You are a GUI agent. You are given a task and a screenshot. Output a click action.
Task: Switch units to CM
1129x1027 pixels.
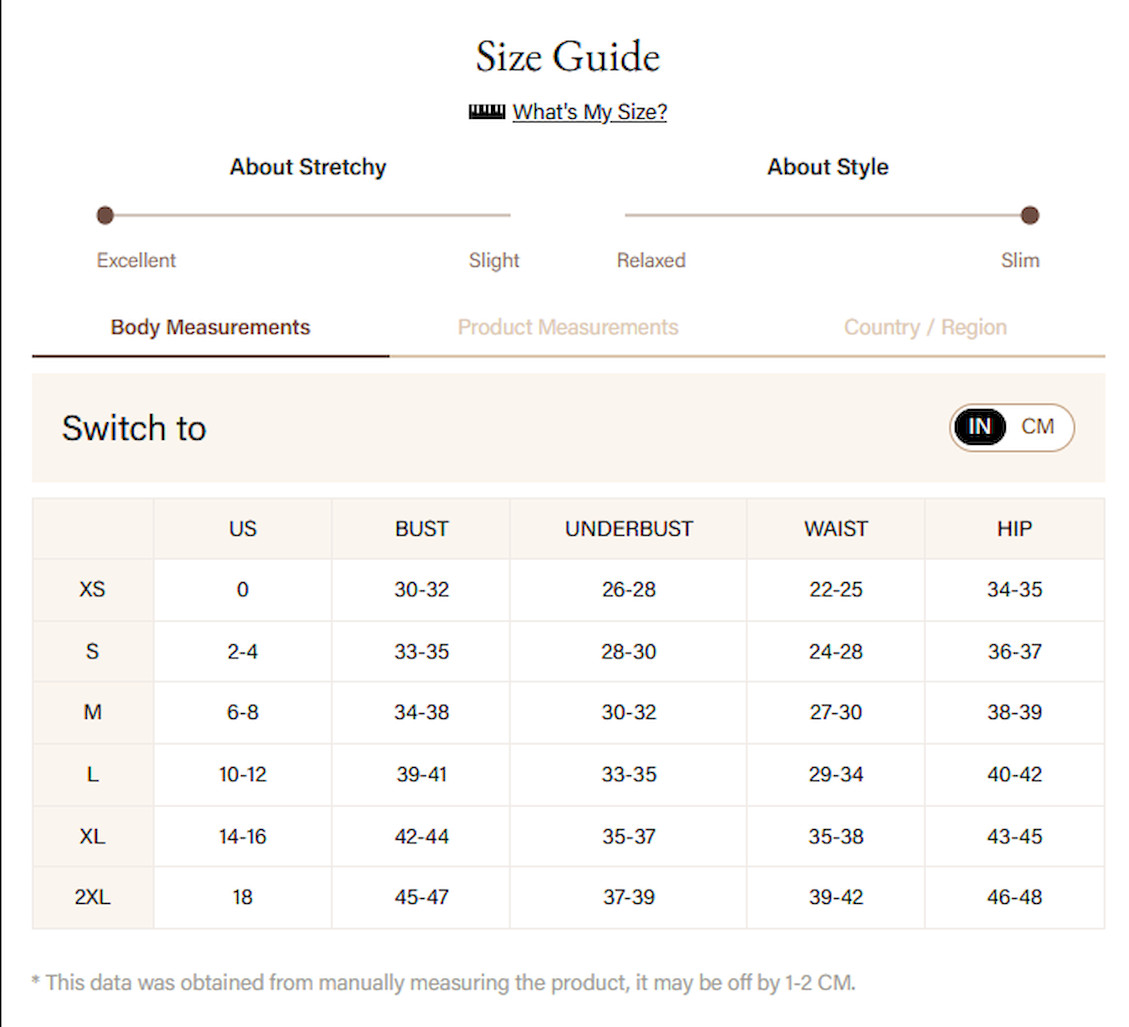pyautogui.click(x=1037, y=426)
